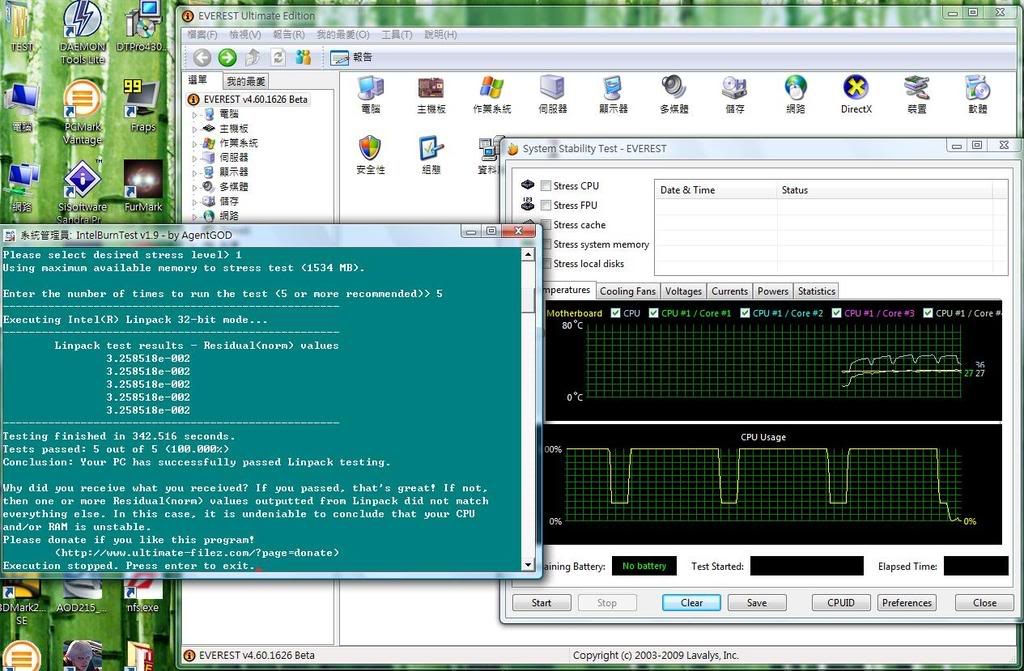Open the 作業系統 operating system icon in main pane

coord(492,95)
